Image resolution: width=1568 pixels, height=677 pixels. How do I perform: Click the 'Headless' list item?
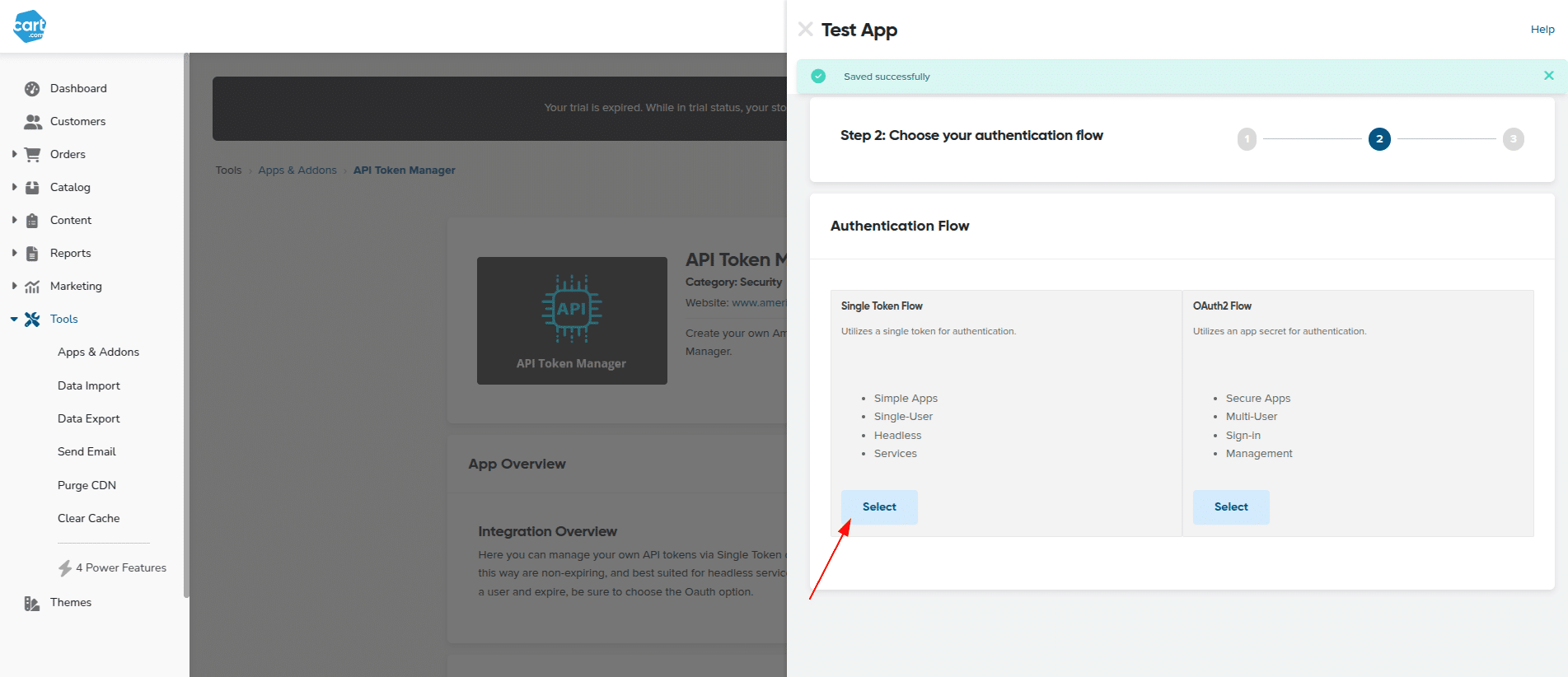point(897,436)
